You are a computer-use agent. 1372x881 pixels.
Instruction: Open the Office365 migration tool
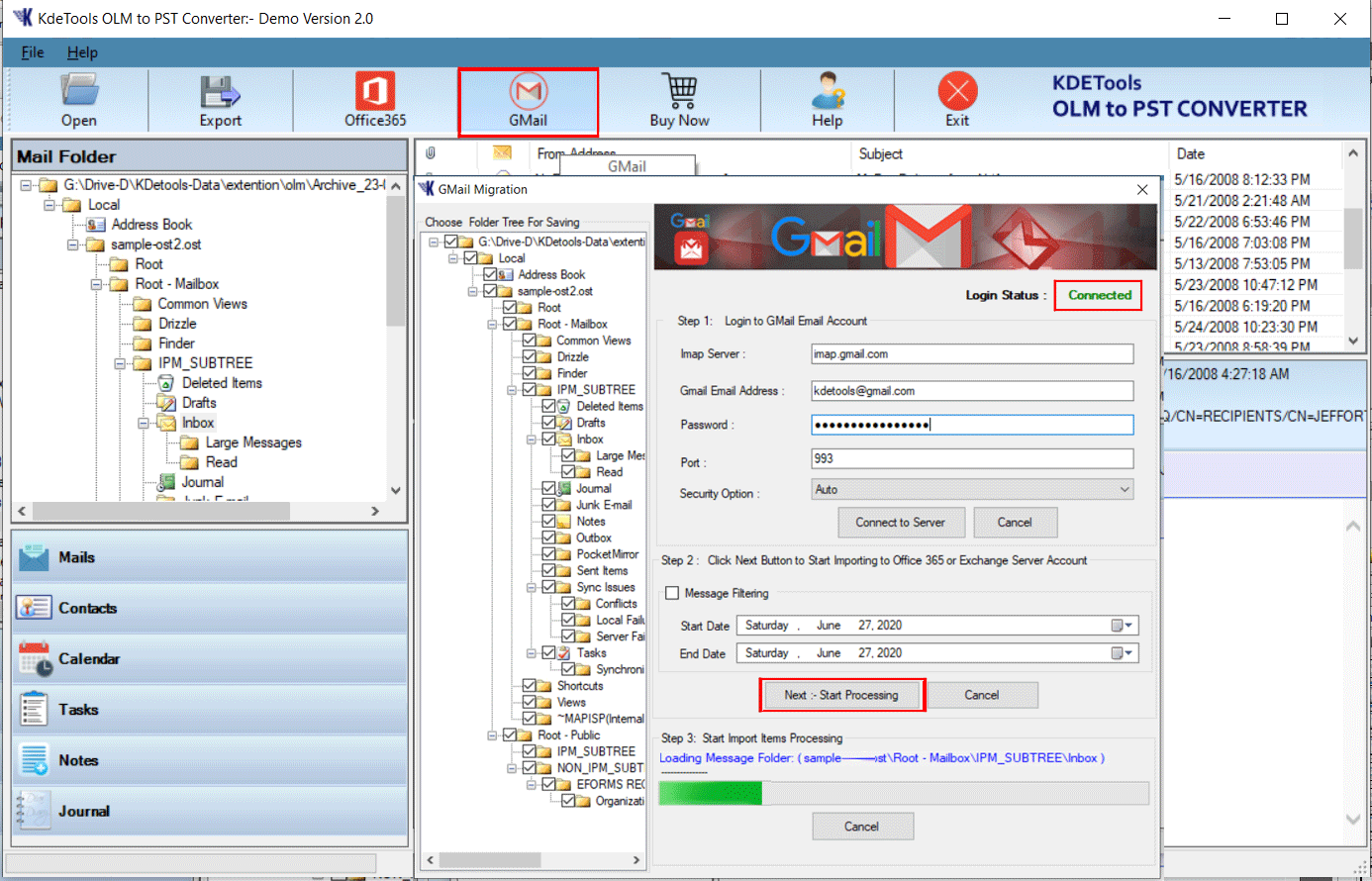click(375, 91)
